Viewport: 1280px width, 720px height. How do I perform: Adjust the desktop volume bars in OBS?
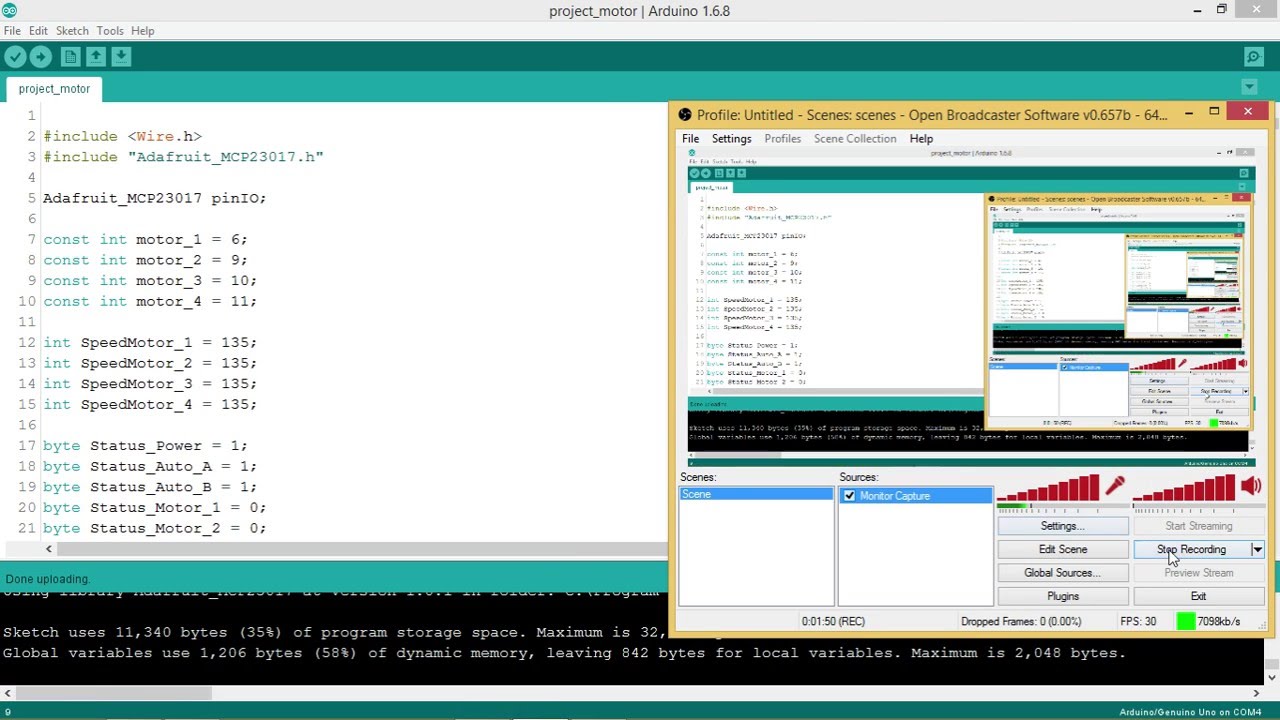tap(1184, 488)
